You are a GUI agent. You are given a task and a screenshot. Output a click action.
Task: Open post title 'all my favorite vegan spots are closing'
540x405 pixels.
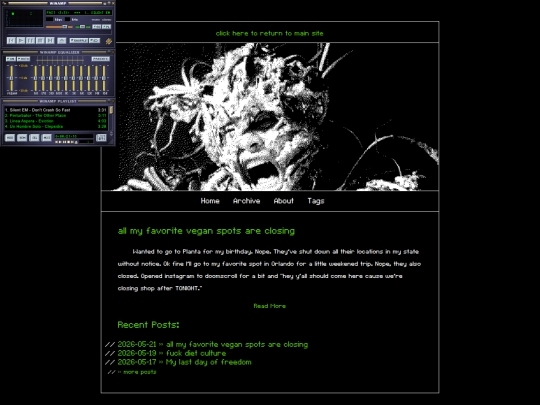[x=206, y=231]
